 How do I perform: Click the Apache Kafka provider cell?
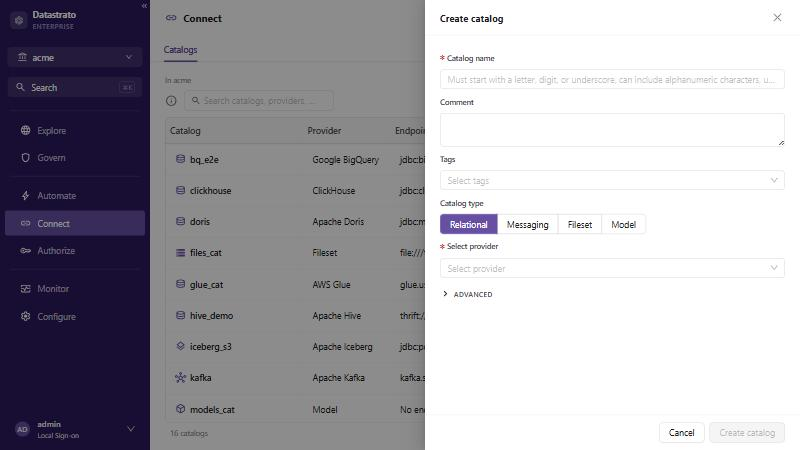tap(338, 378)
